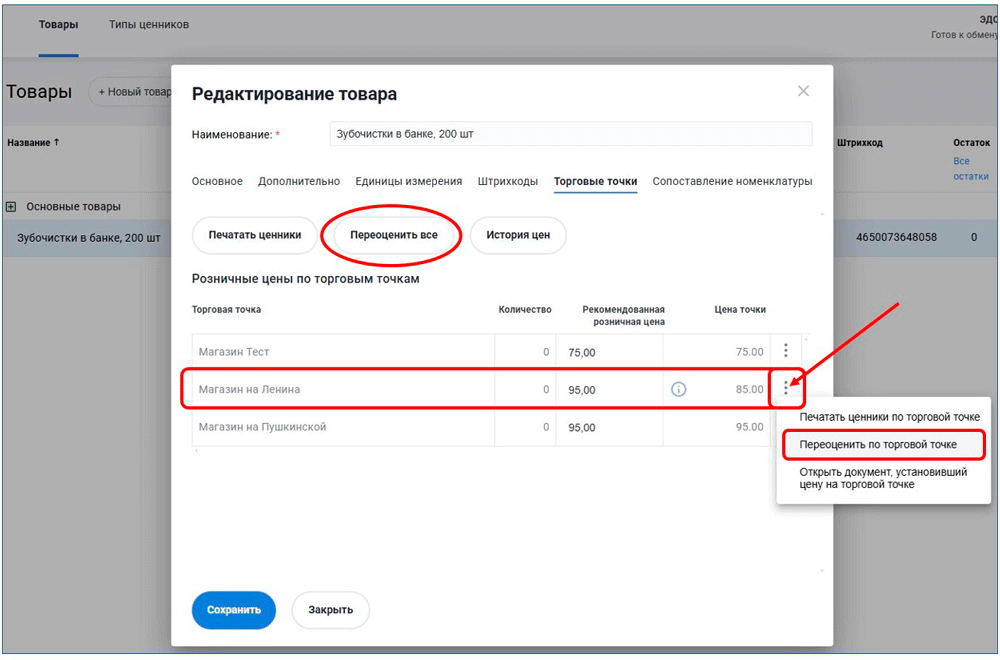Select the Штрихкоды tab
The height and width of the screenshot is (660, 1000).
(508, 181)
